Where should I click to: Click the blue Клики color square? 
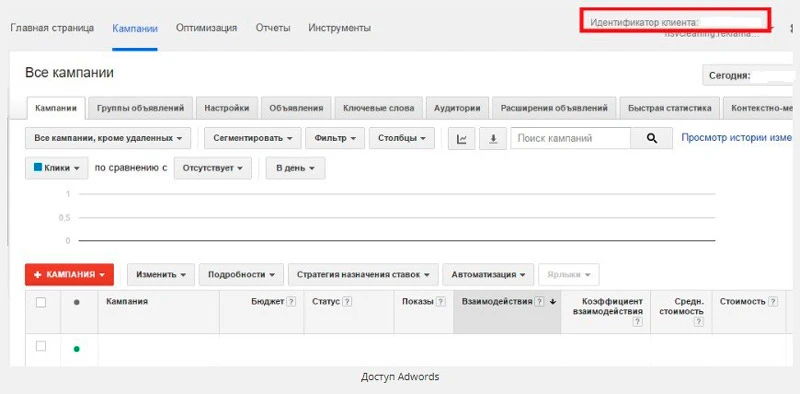[38, 167]
